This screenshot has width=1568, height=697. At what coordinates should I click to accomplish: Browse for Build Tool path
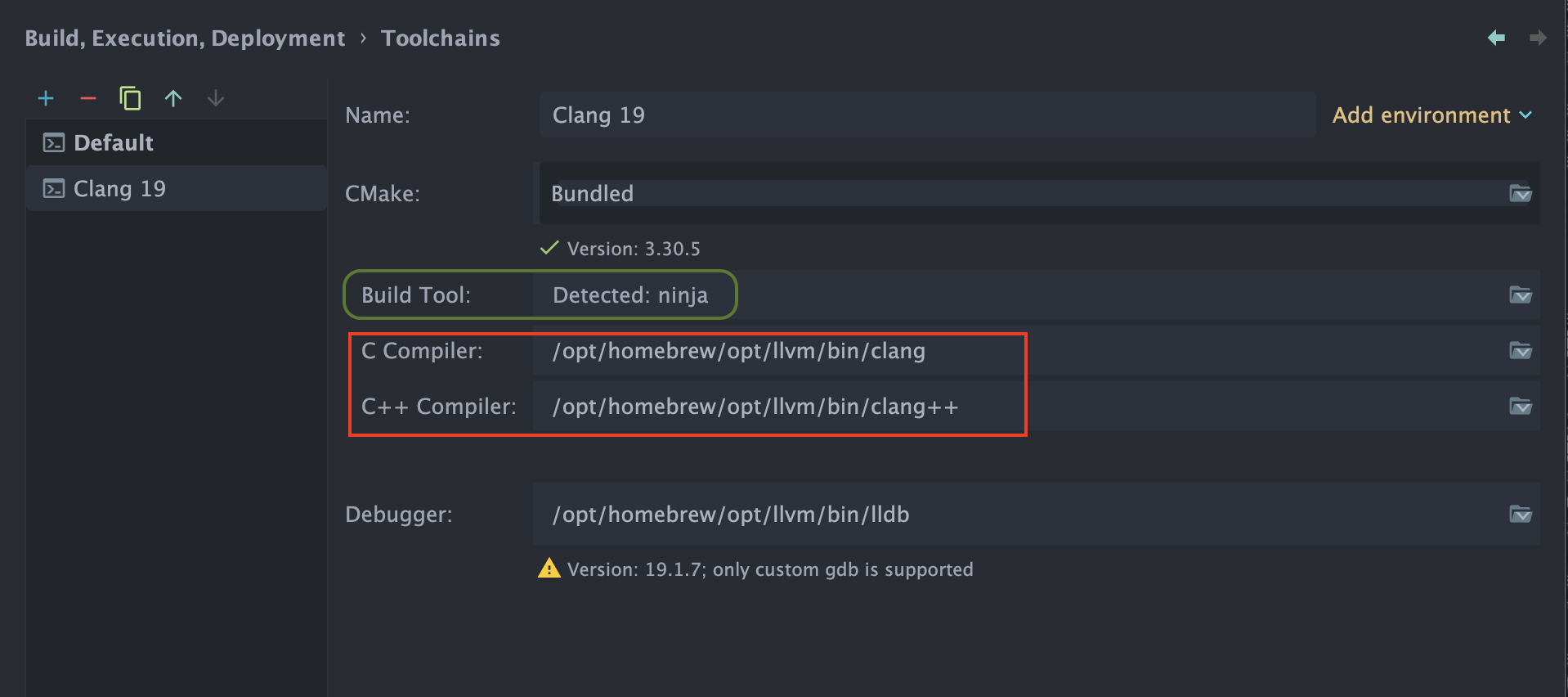(1520, 295)
